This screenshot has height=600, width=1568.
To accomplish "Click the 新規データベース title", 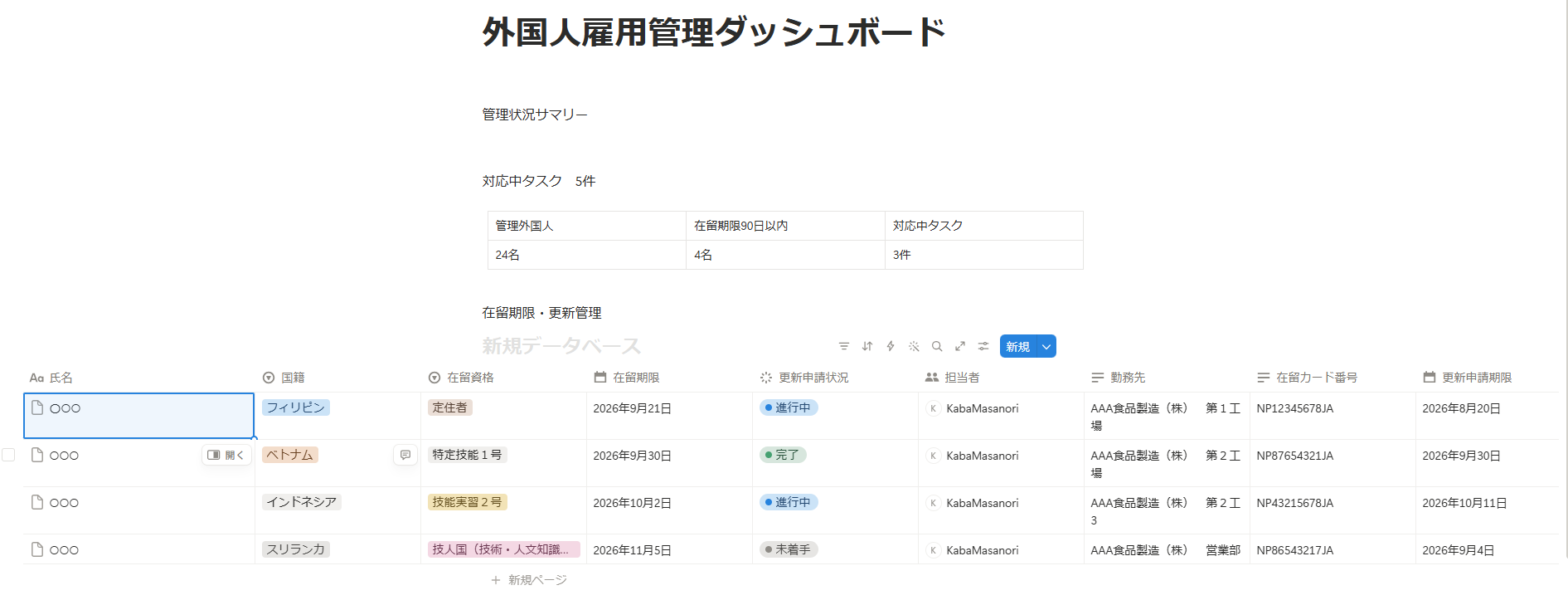I will (561, 346).
